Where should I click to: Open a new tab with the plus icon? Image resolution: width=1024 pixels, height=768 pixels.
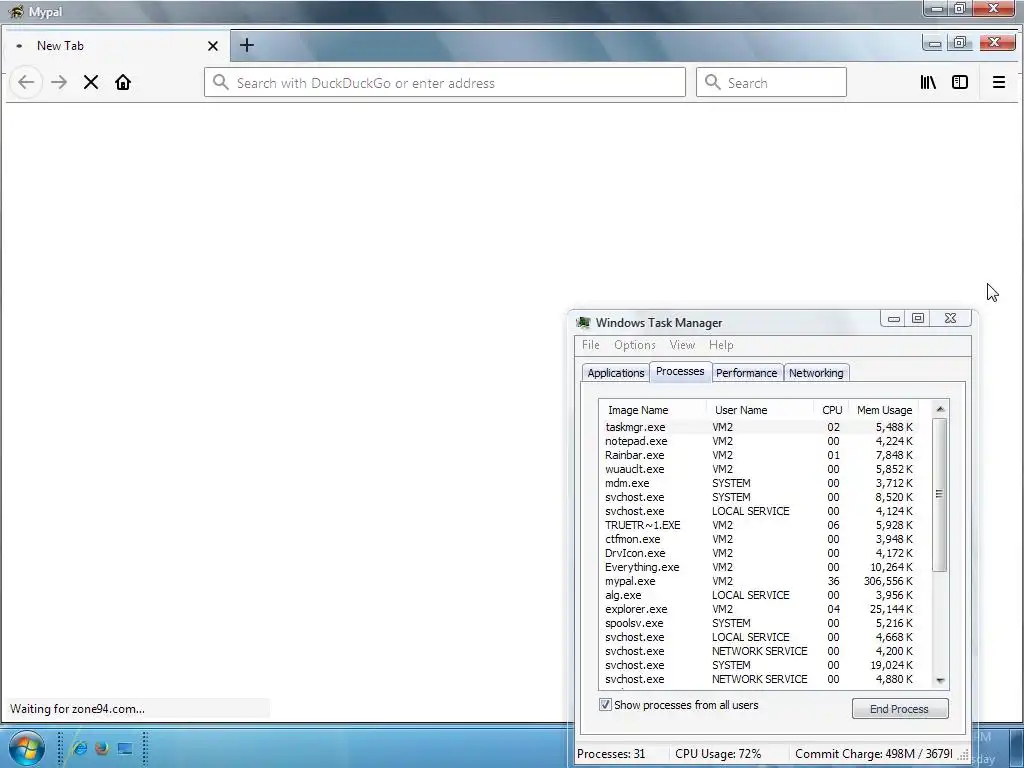point(246,45)
